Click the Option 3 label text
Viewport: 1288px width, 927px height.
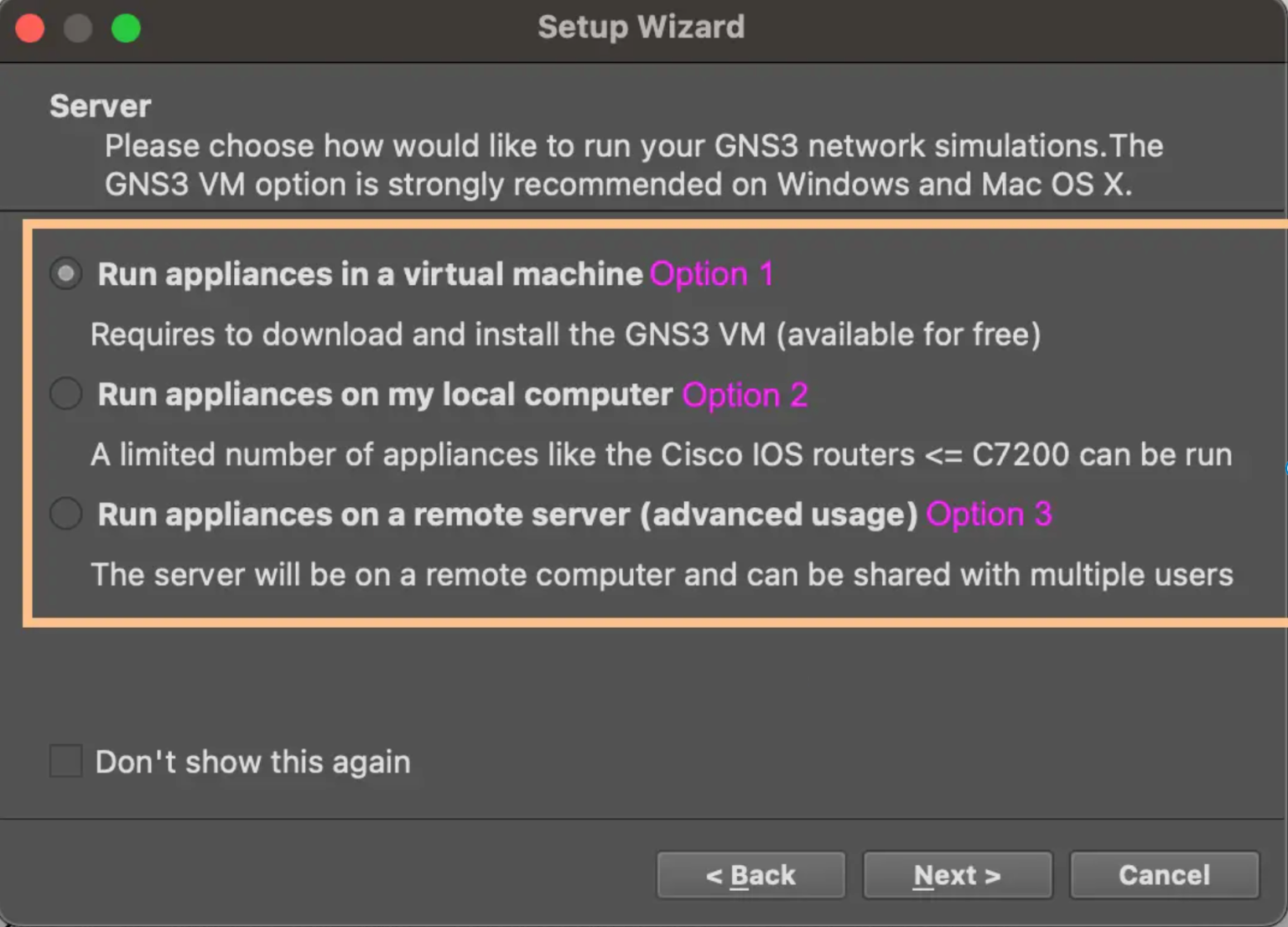(989, 514)
